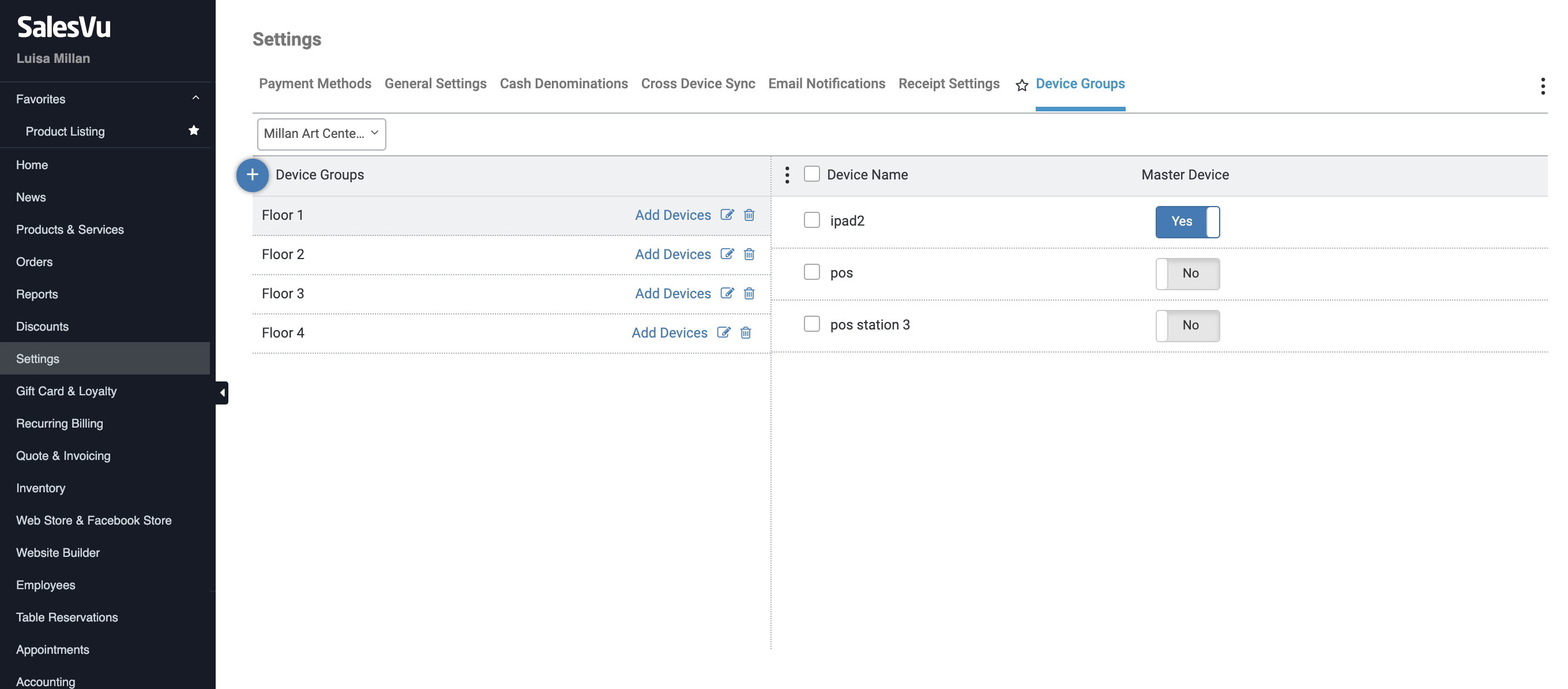Delete the Floor 2 device group

click(749, 254)
